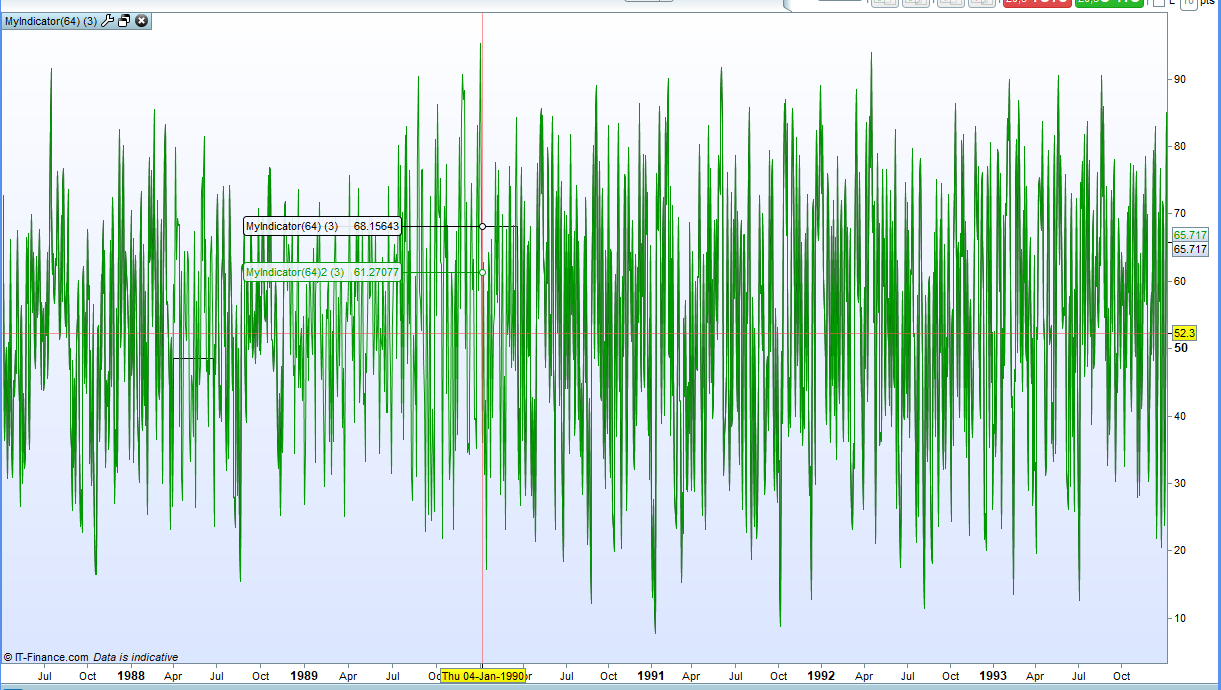Toggle the checkbox beside the pts field
The width and height of the screenshot is (1221, 690).
(1159, 3)
